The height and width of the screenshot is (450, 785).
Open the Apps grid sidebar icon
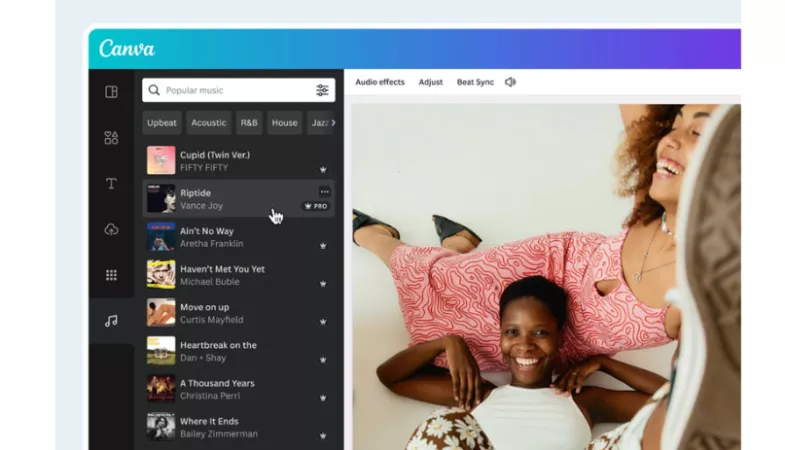tap(111, 275)
